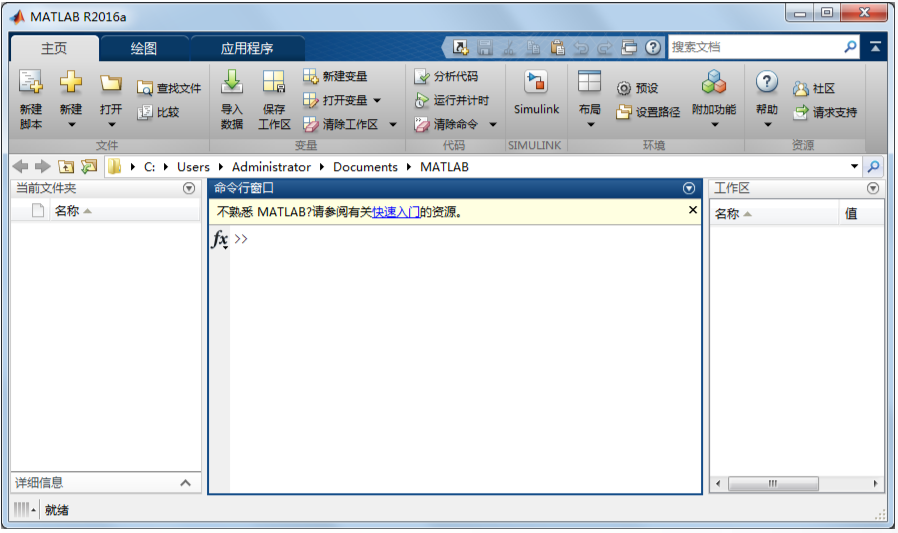The image size is (898, 533).
Task: Click the quick-access cut scissors icon
Action: [x=509, y=48]
